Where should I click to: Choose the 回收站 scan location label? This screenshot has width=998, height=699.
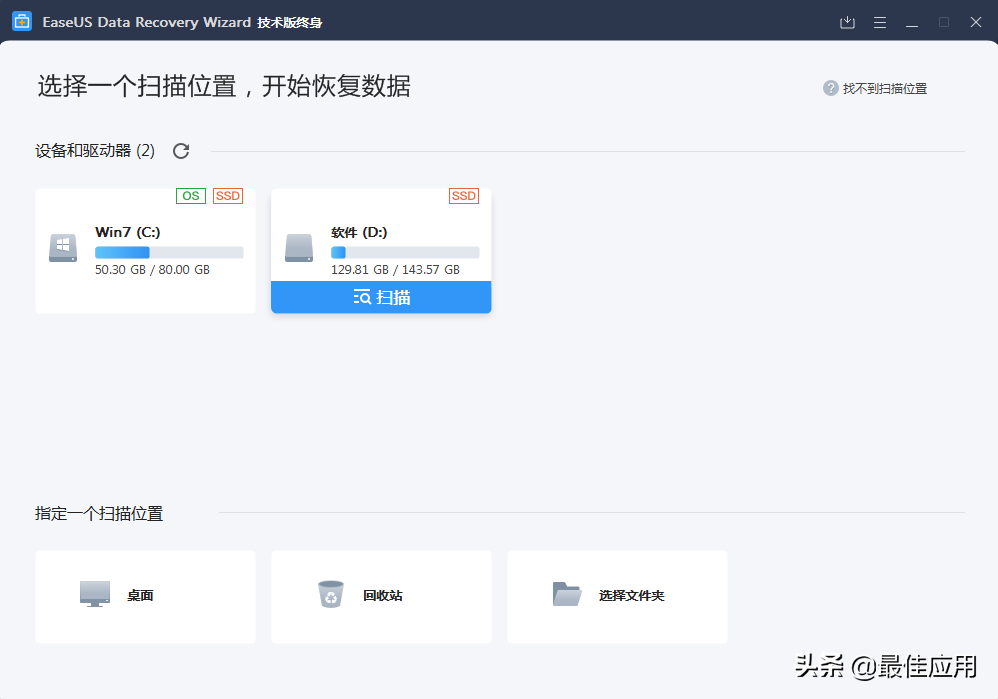383,596
